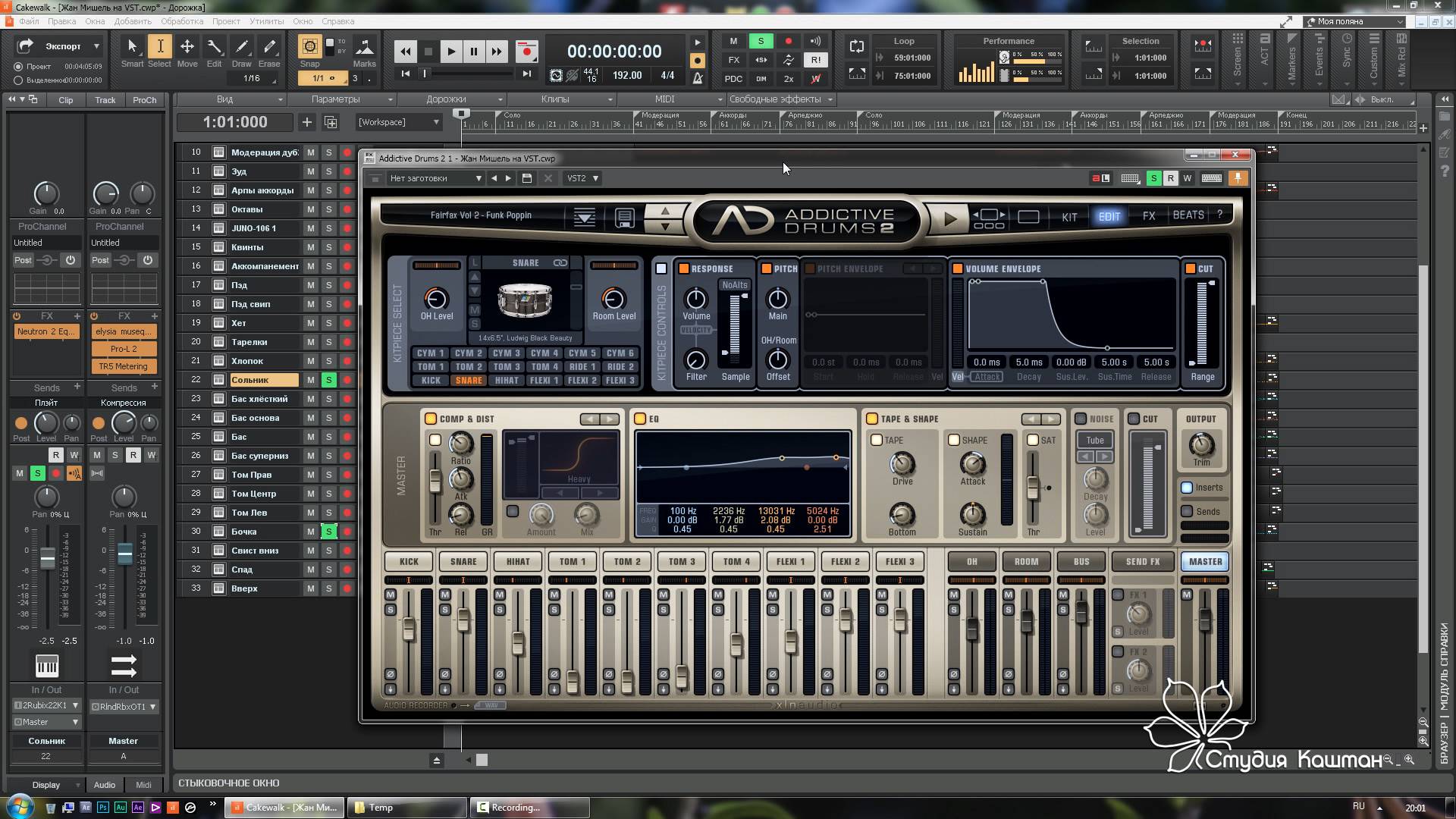Toggle the TAPE checkbox in Tape & Shape
Screen dimensions: 1456x819
tap(877, 440)
